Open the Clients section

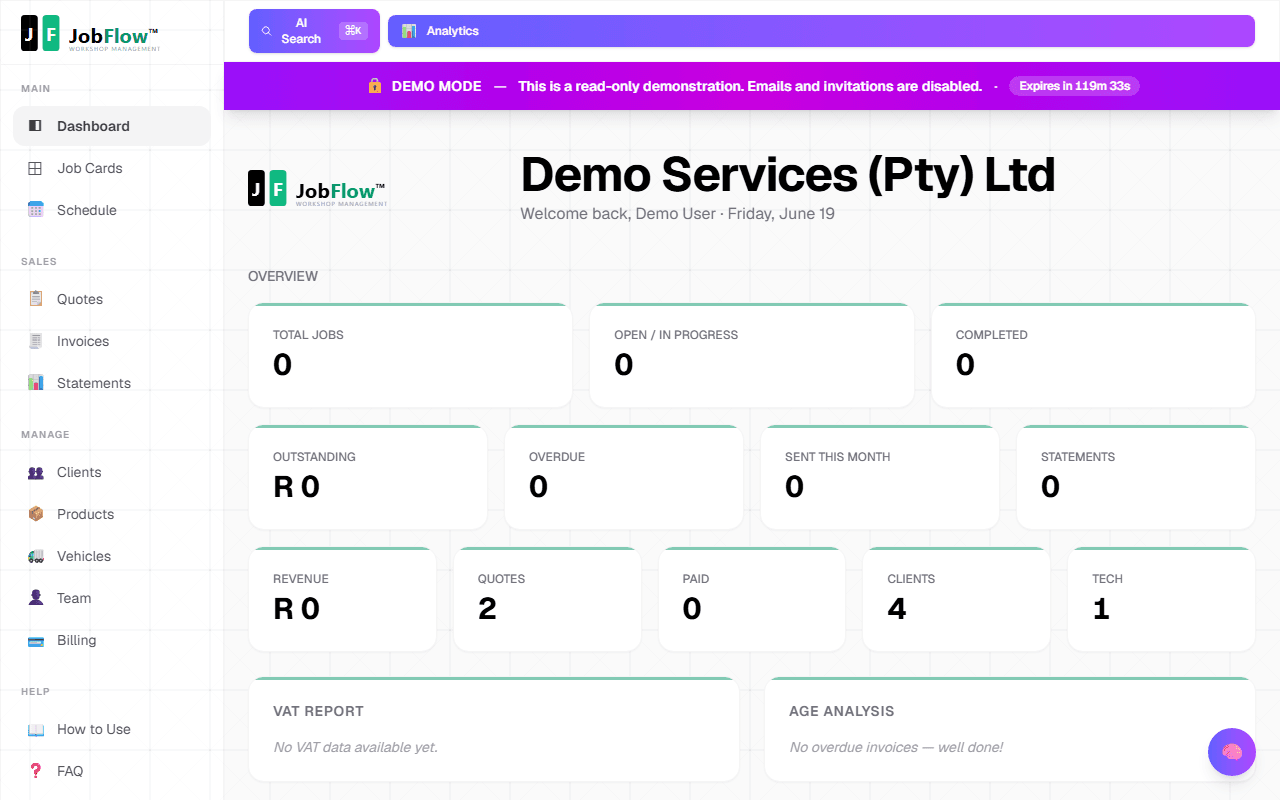[112, 472]
